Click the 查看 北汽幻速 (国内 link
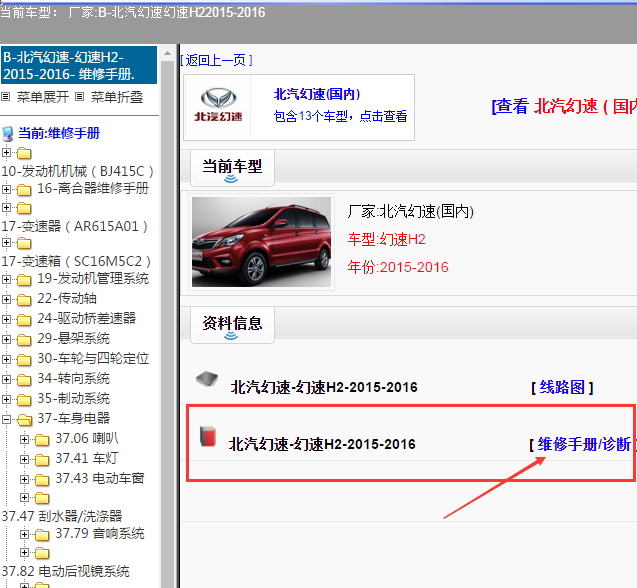 [x=564, y=106]
